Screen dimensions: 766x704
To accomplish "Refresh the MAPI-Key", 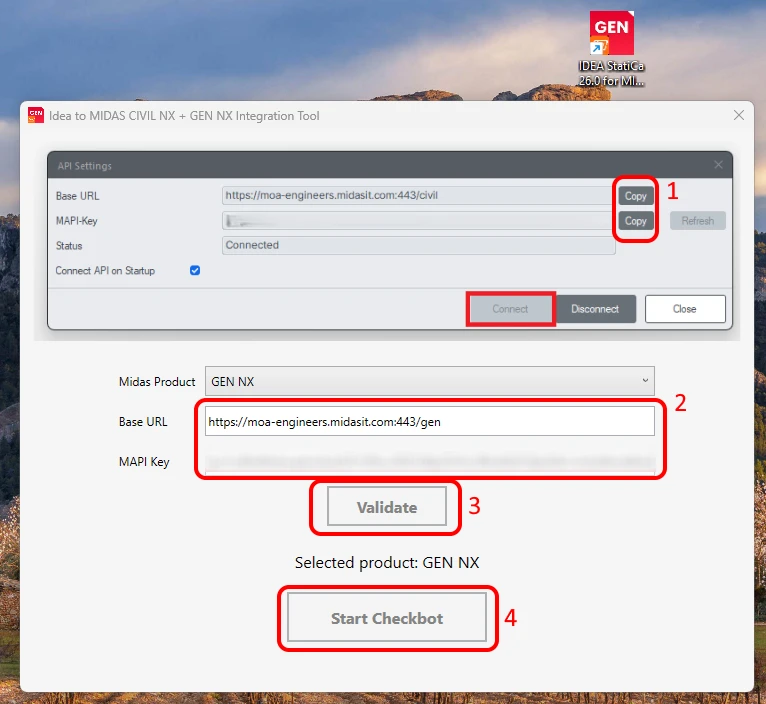I will (698, 221).
